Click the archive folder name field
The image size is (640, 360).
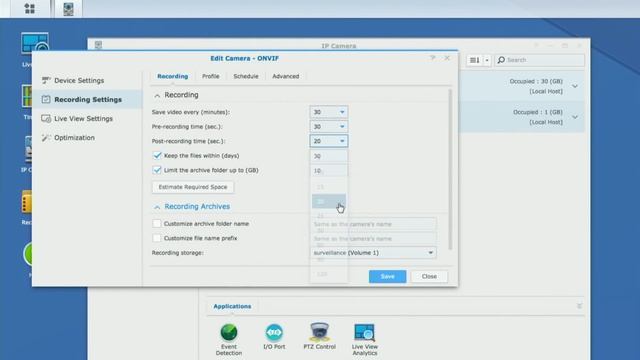[373, 224]
